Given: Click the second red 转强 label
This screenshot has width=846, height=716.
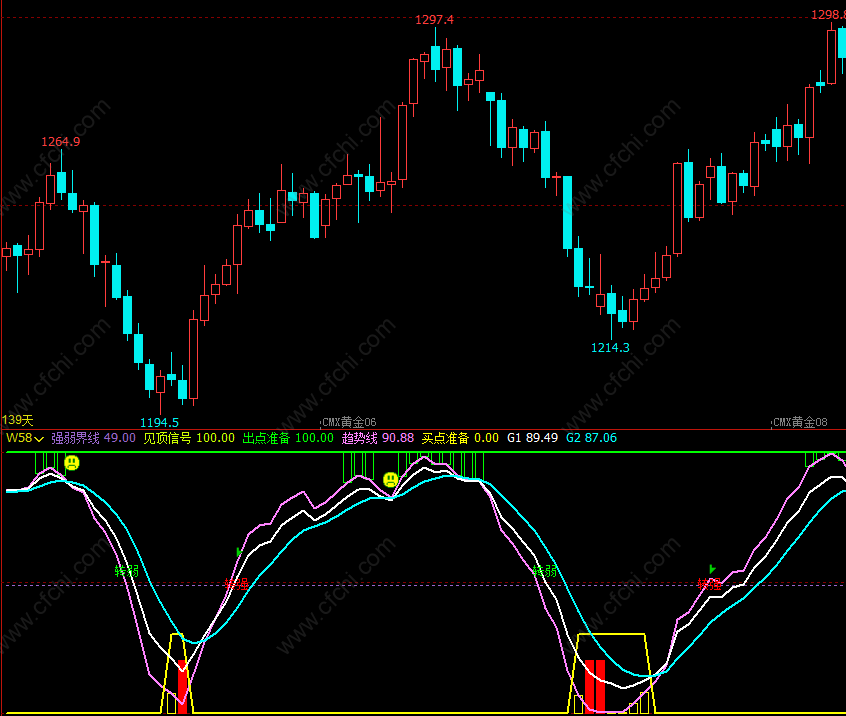Looking at the screenshot, I should click(x=709, y=584).
